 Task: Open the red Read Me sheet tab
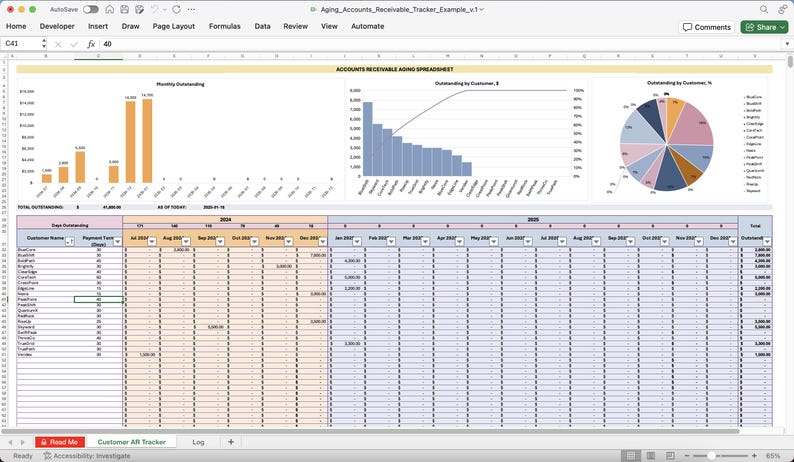(60, 442)
